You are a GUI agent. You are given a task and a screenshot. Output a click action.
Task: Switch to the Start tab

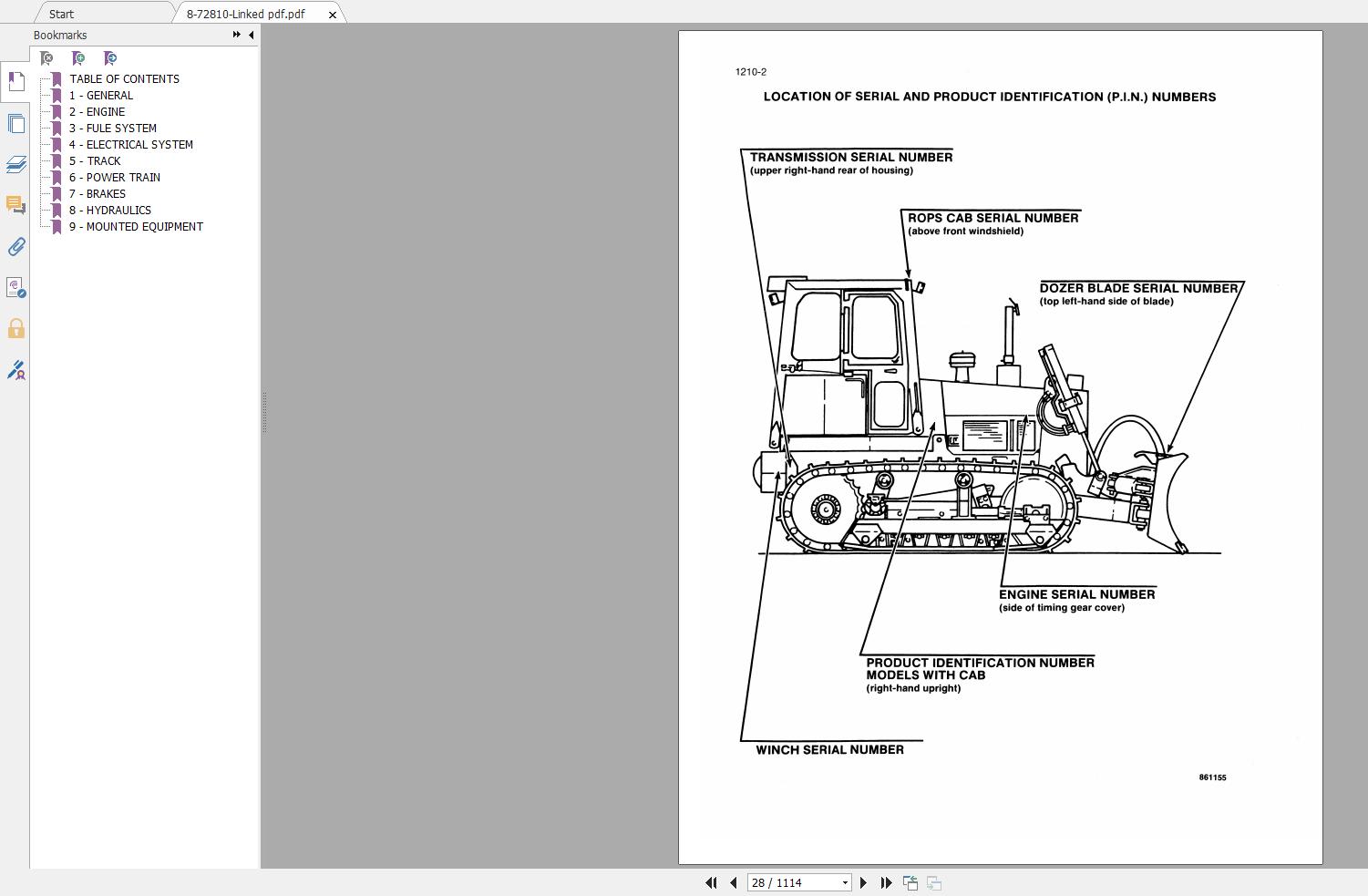(x=60, y=14)
